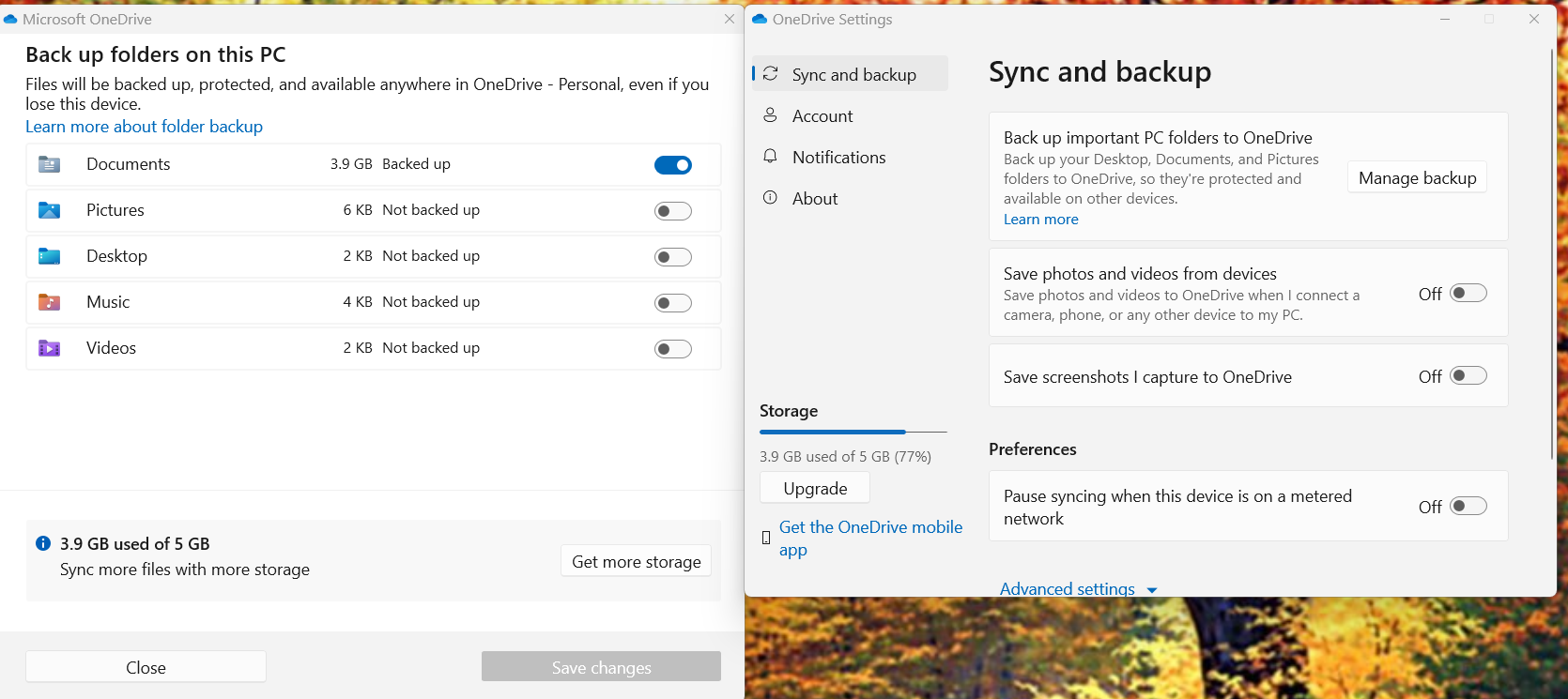Click the 'Preferences' section heading
This screenshot has width=1568, height=699.
[x=1033, y=449]
